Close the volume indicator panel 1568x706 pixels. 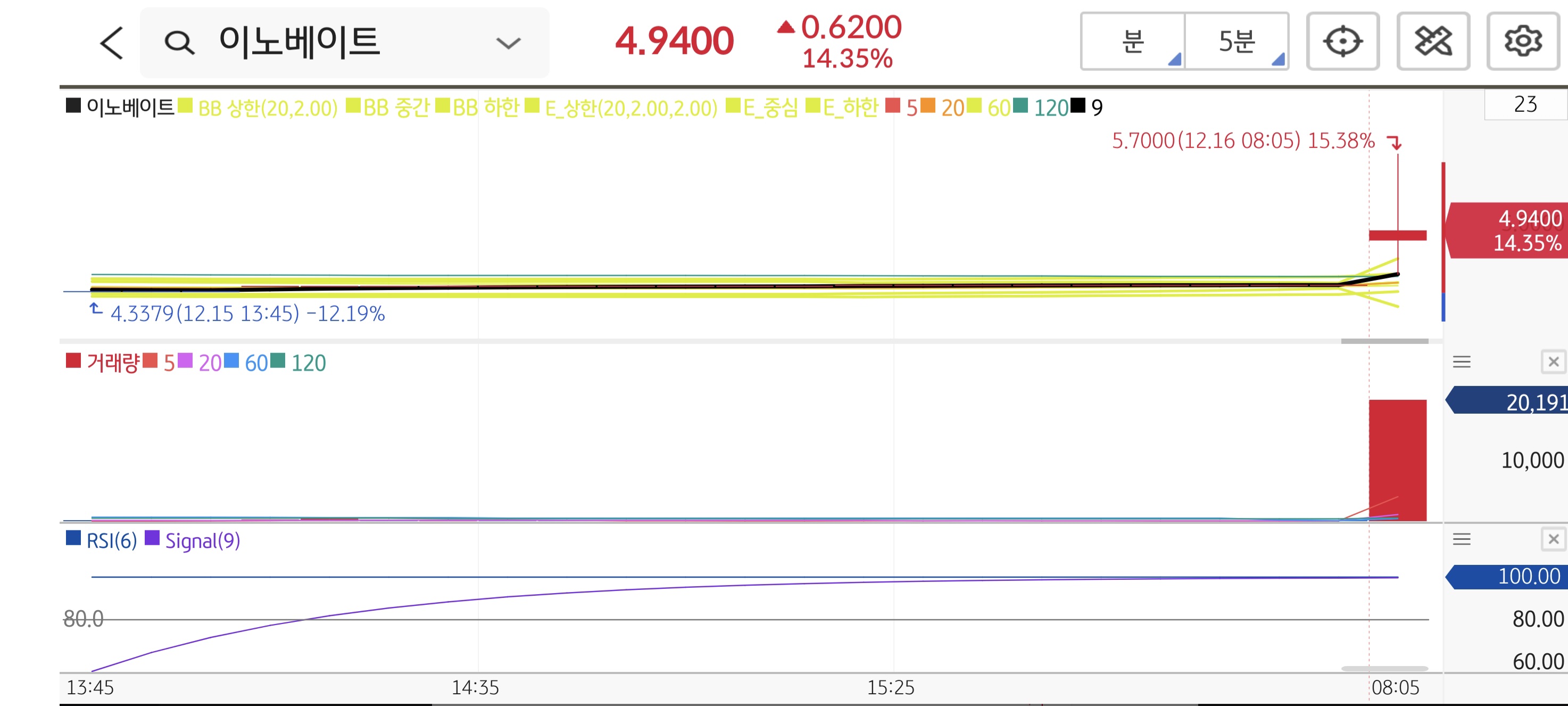tap(1553, 362)
